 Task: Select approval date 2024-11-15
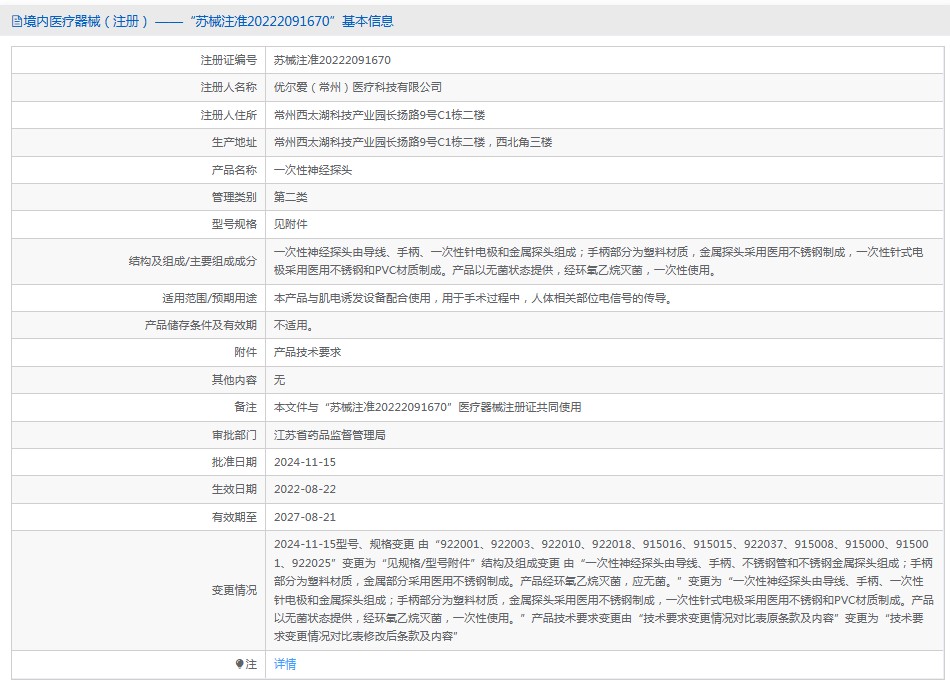point(305,462)
